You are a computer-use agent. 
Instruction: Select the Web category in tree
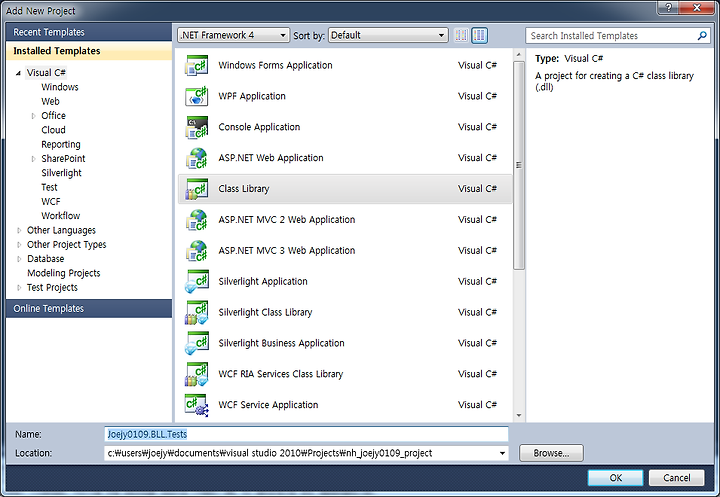(x=50, y=102)
